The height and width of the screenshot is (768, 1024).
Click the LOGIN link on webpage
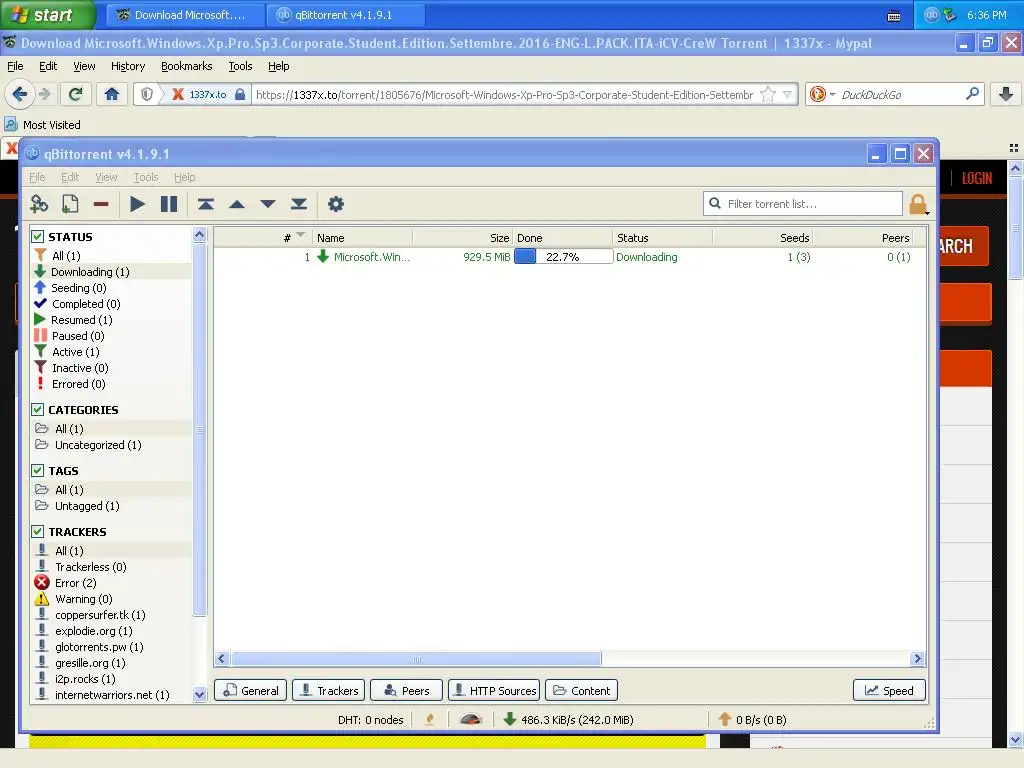coord(976,178)
